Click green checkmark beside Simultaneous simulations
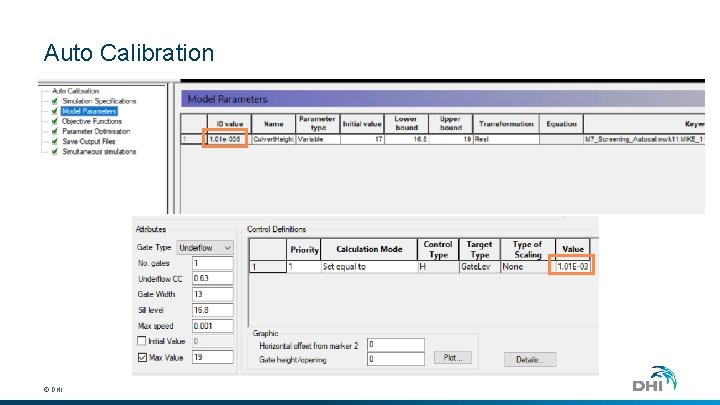Viewport: 720px width, 405px height. (x=55, y=152)
